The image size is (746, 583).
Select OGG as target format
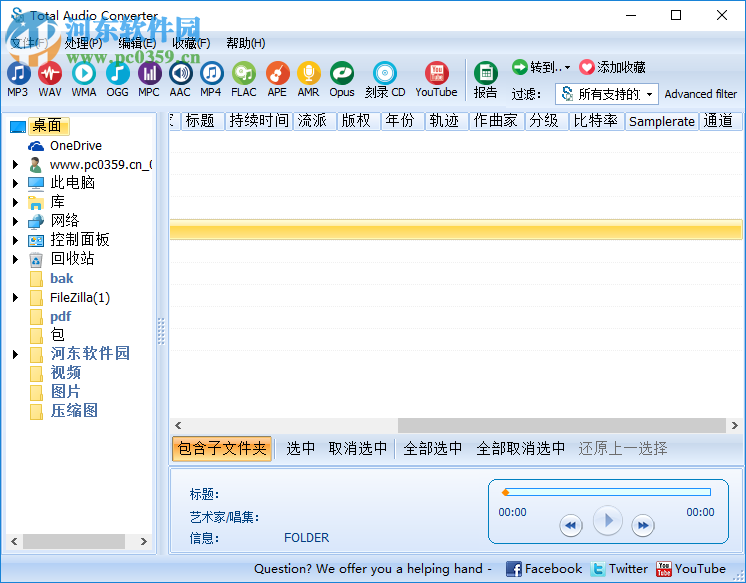118,74
